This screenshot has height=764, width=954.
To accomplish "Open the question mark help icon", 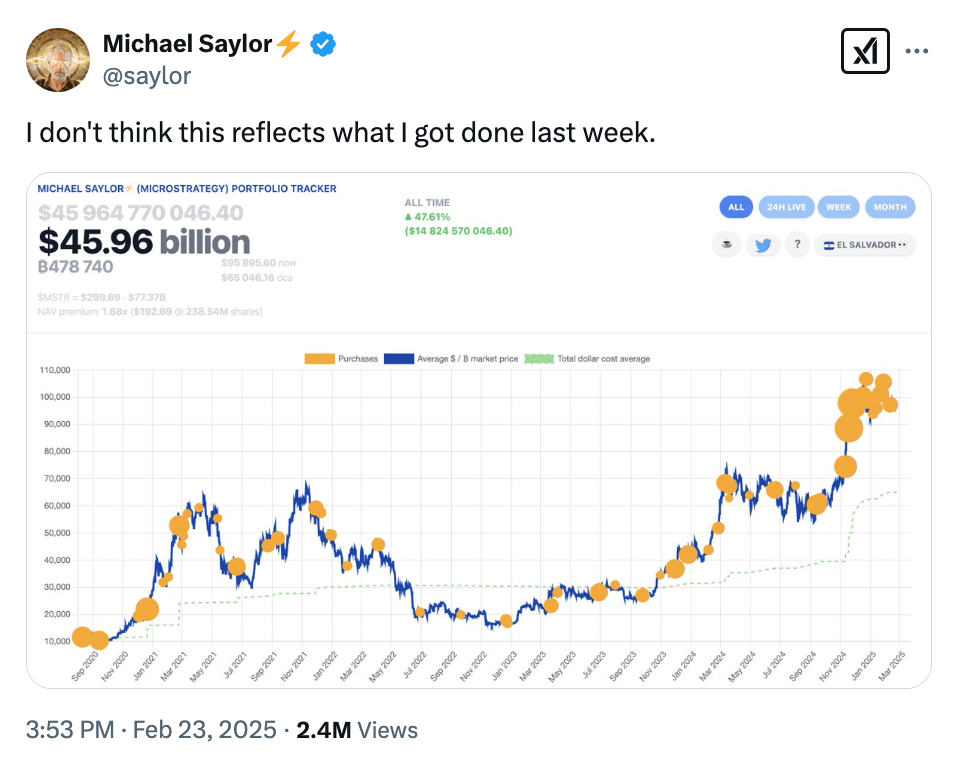I will (x=797, y=244).
